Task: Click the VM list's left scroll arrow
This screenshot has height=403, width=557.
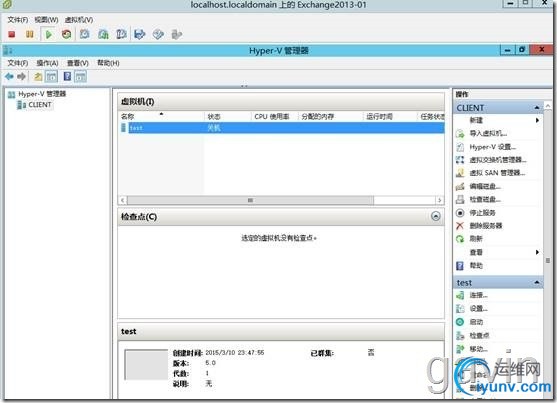Action: 123,200
